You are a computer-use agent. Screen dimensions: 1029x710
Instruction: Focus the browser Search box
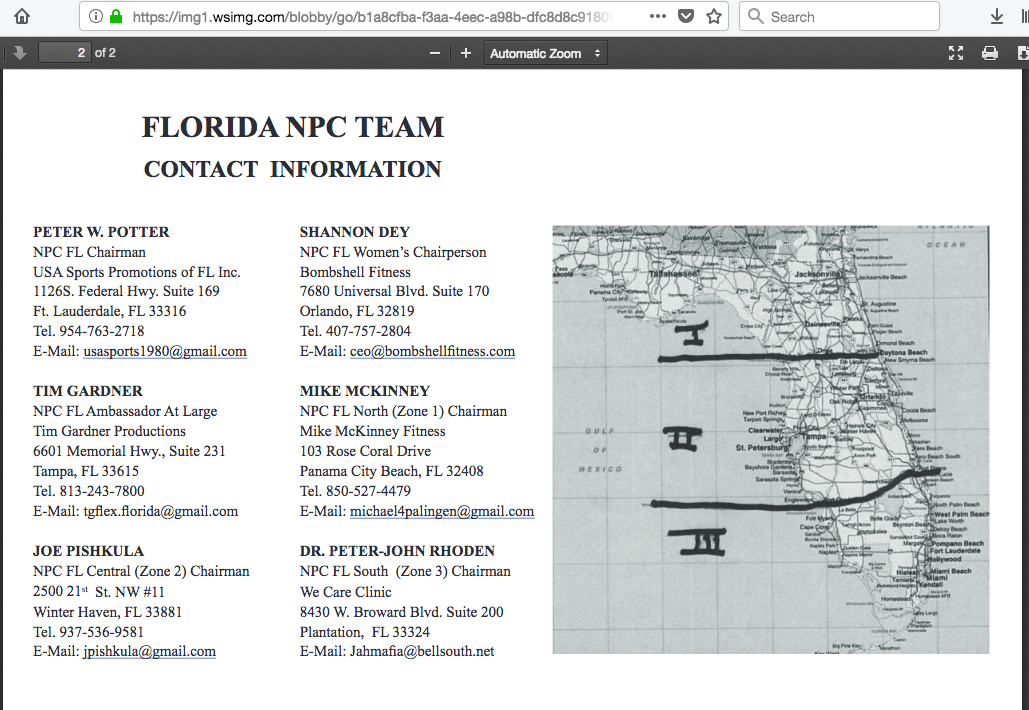click(x=839, y=16)
